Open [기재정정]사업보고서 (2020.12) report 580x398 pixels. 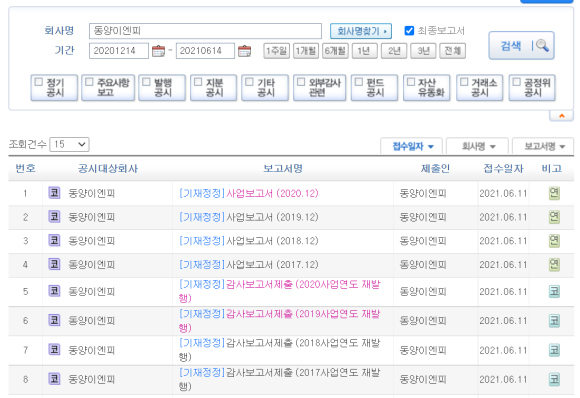tap(249, 193)
